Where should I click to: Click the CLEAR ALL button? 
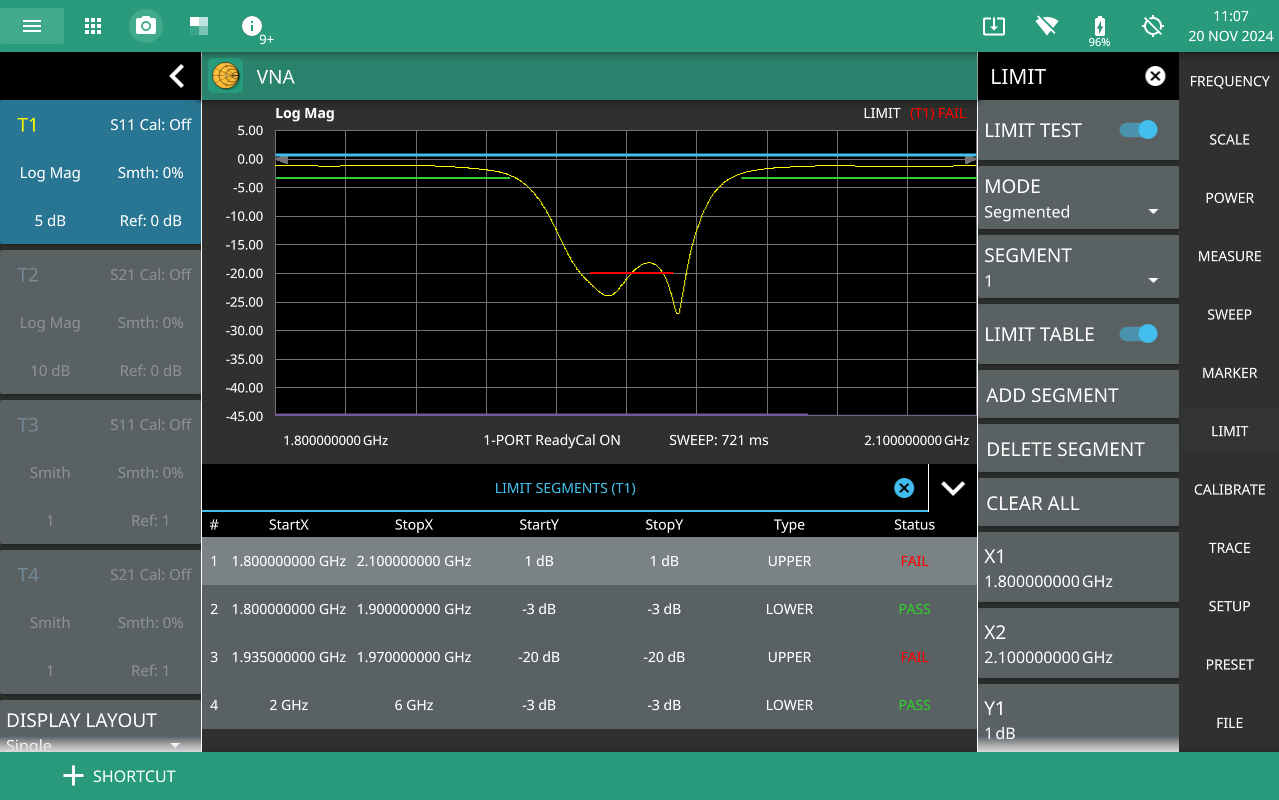click(1078, 503)
